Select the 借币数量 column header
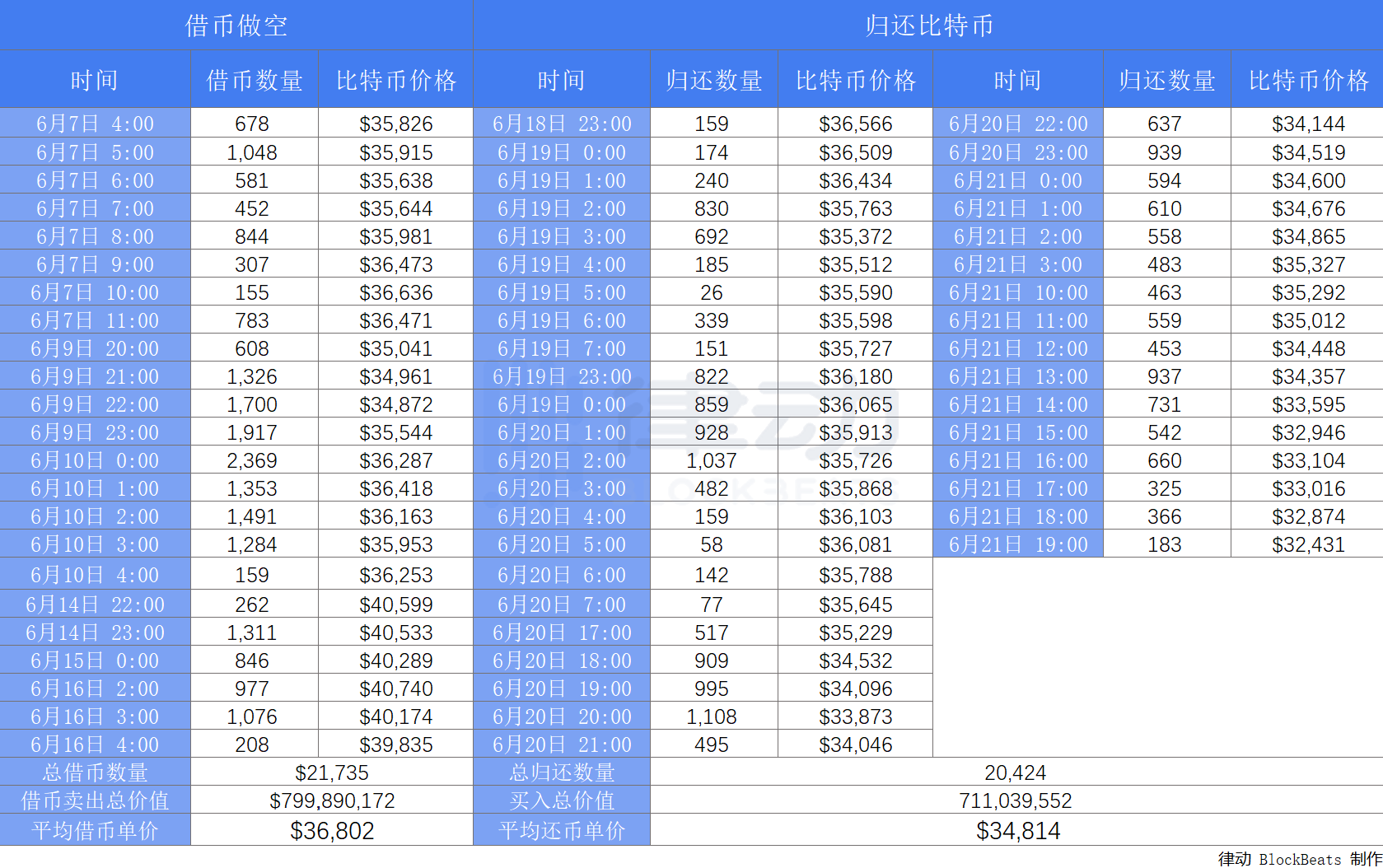This screenshot has height=868, width=1383. 255,80
